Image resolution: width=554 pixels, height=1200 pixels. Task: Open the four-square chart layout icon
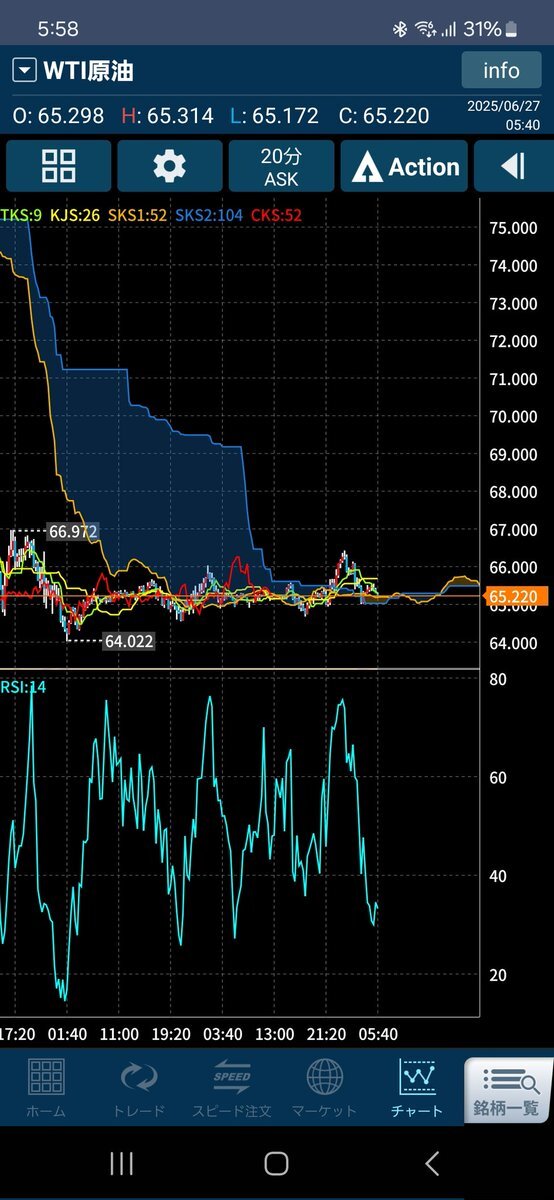59,166
